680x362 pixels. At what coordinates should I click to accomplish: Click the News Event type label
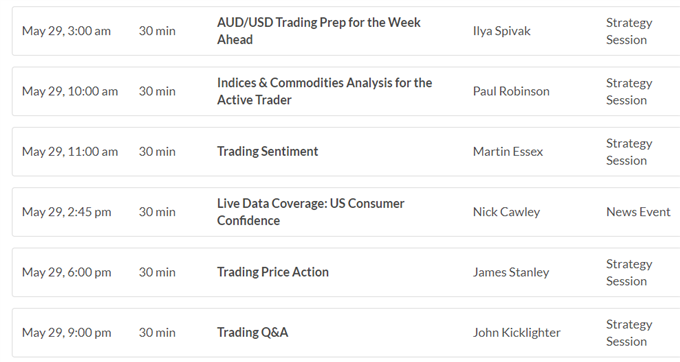(638, 212)
